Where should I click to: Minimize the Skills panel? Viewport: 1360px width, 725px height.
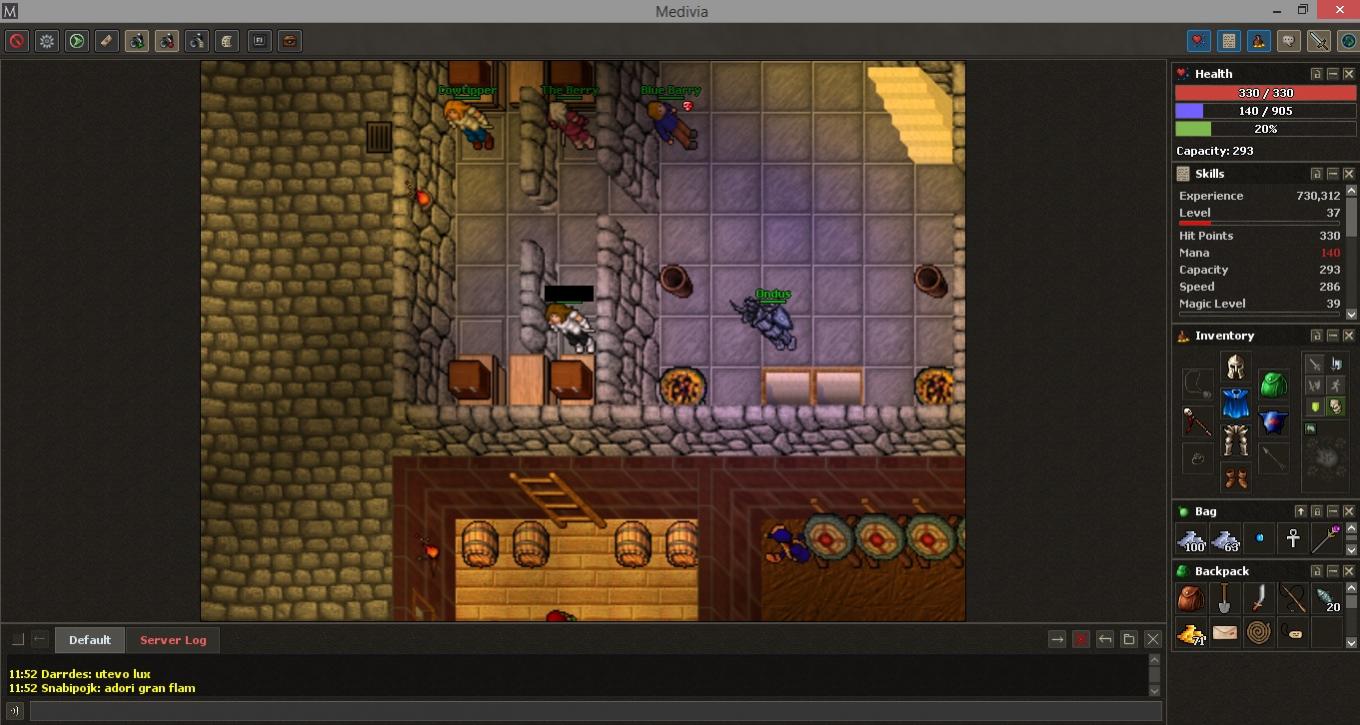click(1332, 174)
